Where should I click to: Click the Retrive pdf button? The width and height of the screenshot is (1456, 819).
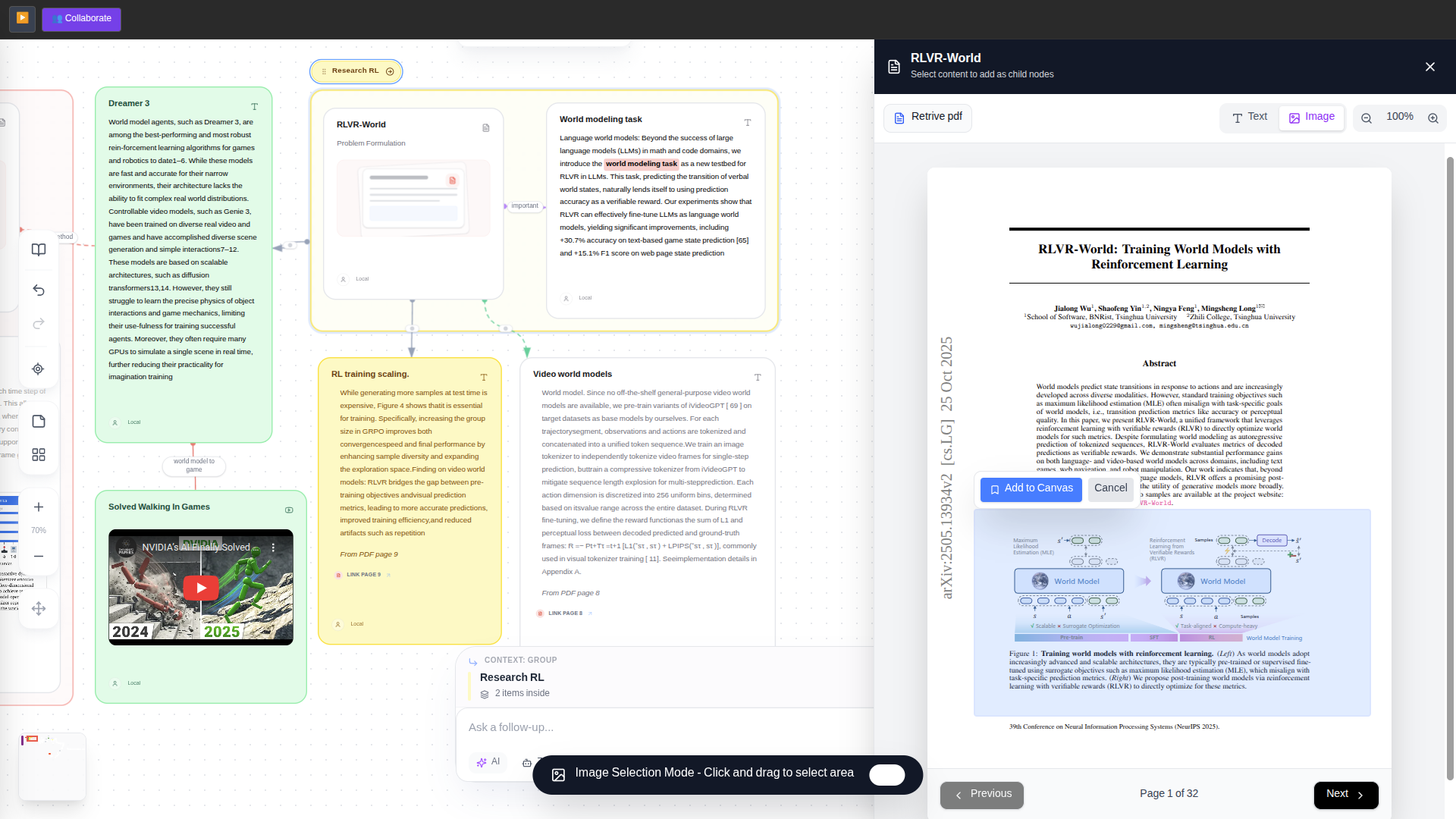(927, 118)
